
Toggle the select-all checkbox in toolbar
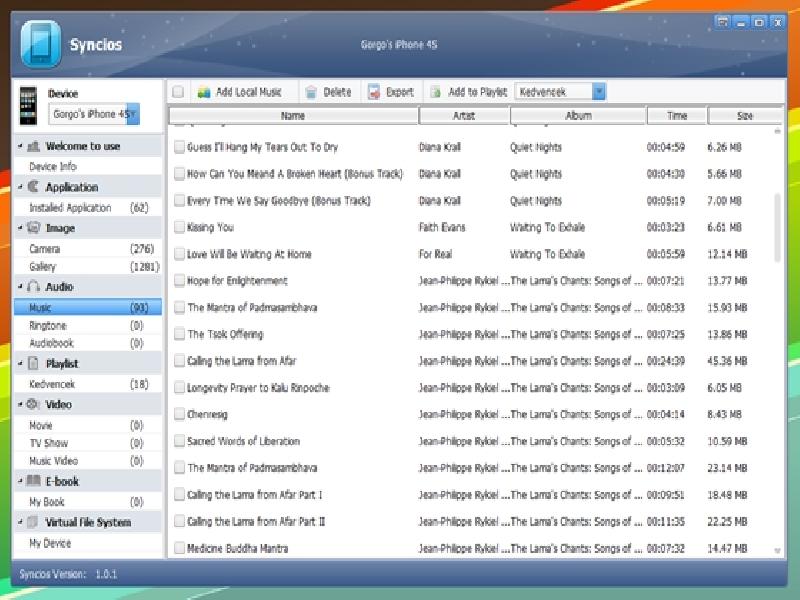178,92
